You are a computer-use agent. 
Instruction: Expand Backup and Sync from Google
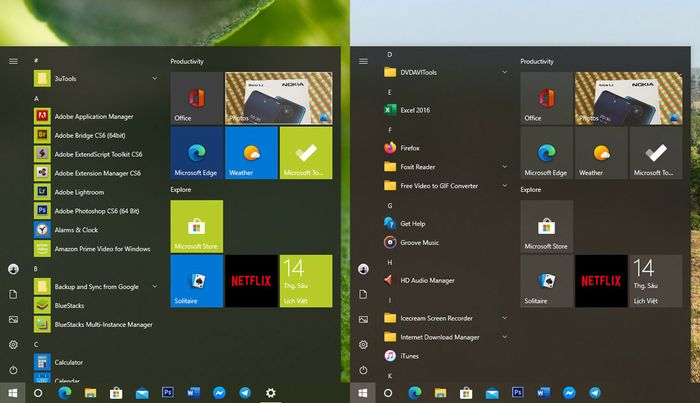tap(154, 287)
